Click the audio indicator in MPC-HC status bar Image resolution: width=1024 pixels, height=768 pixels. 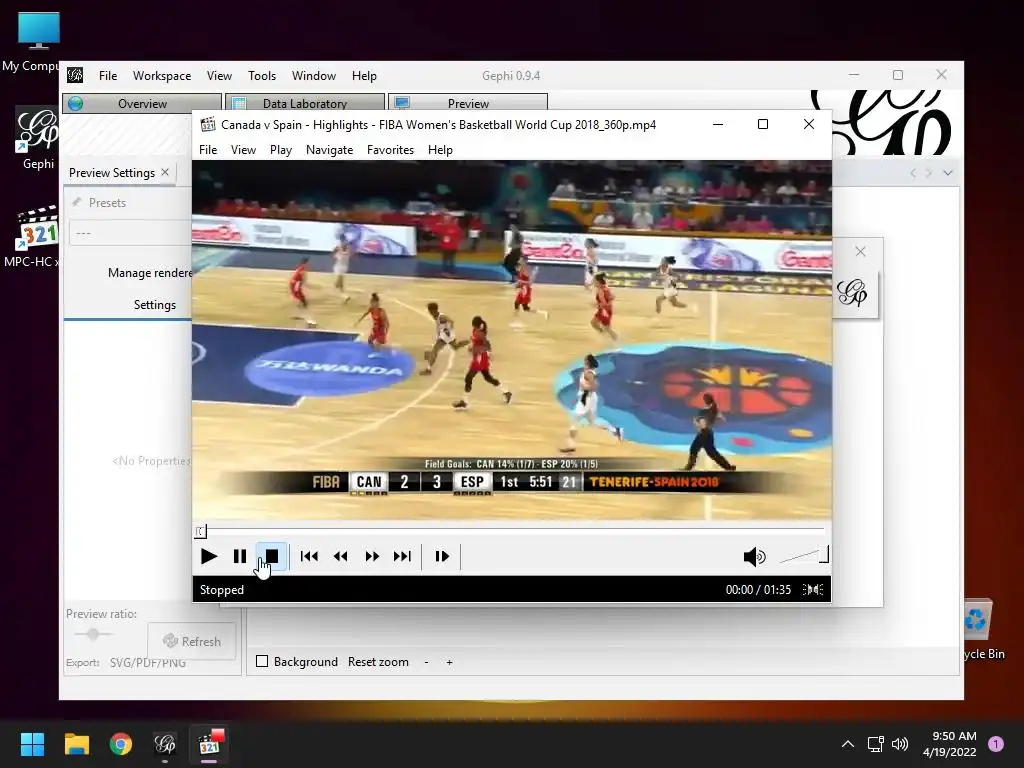point(813,590)
